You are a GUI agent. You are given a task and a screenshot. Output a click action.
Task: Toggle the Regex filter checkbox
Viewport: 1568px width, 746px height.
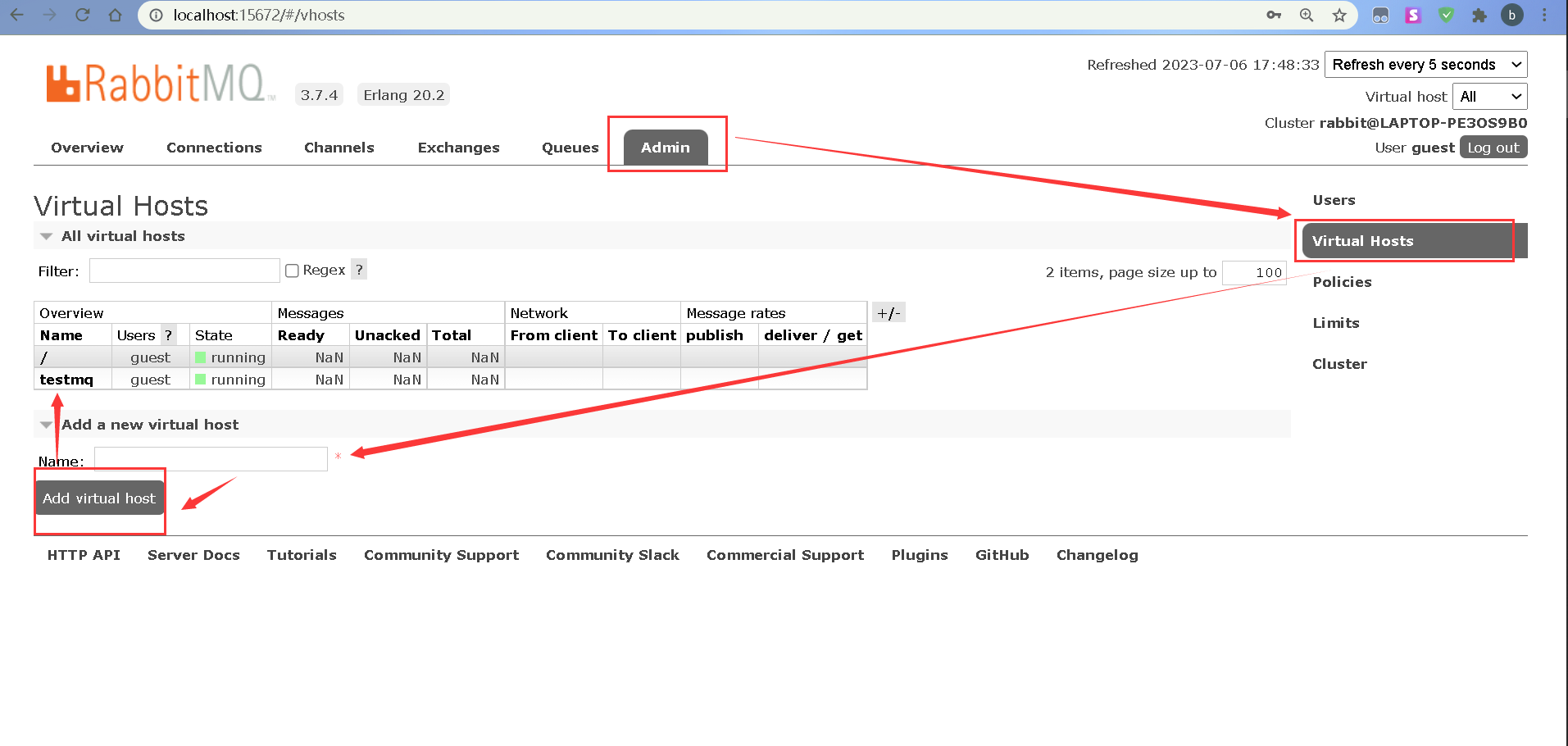click(x=292, y=271)
